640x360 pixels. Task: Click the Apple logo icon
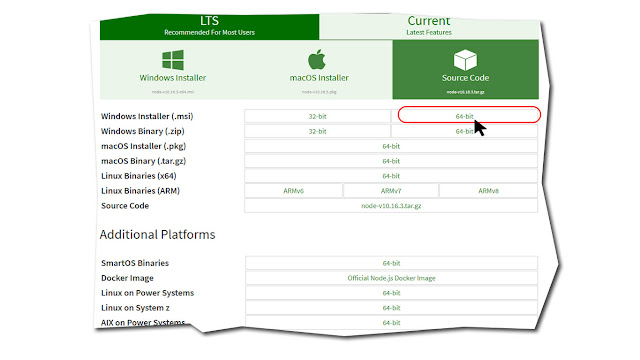click(x=317, y=60)
